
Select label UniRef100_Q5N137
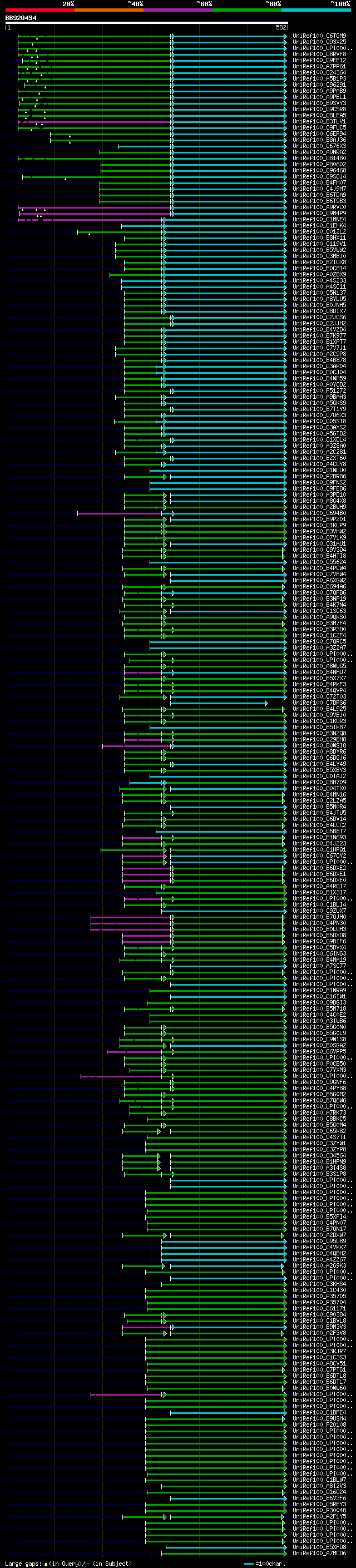pos(319,293)
